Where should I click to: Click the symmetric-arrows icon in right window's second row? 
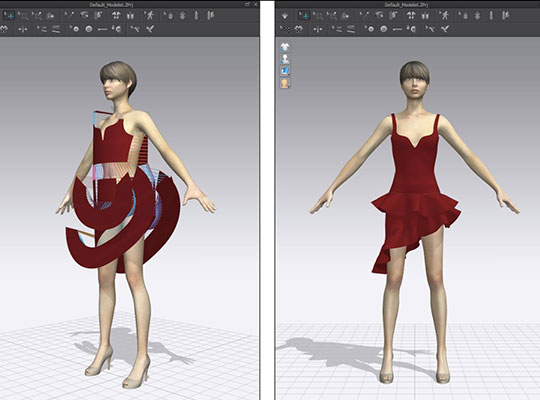pos(318,29)
